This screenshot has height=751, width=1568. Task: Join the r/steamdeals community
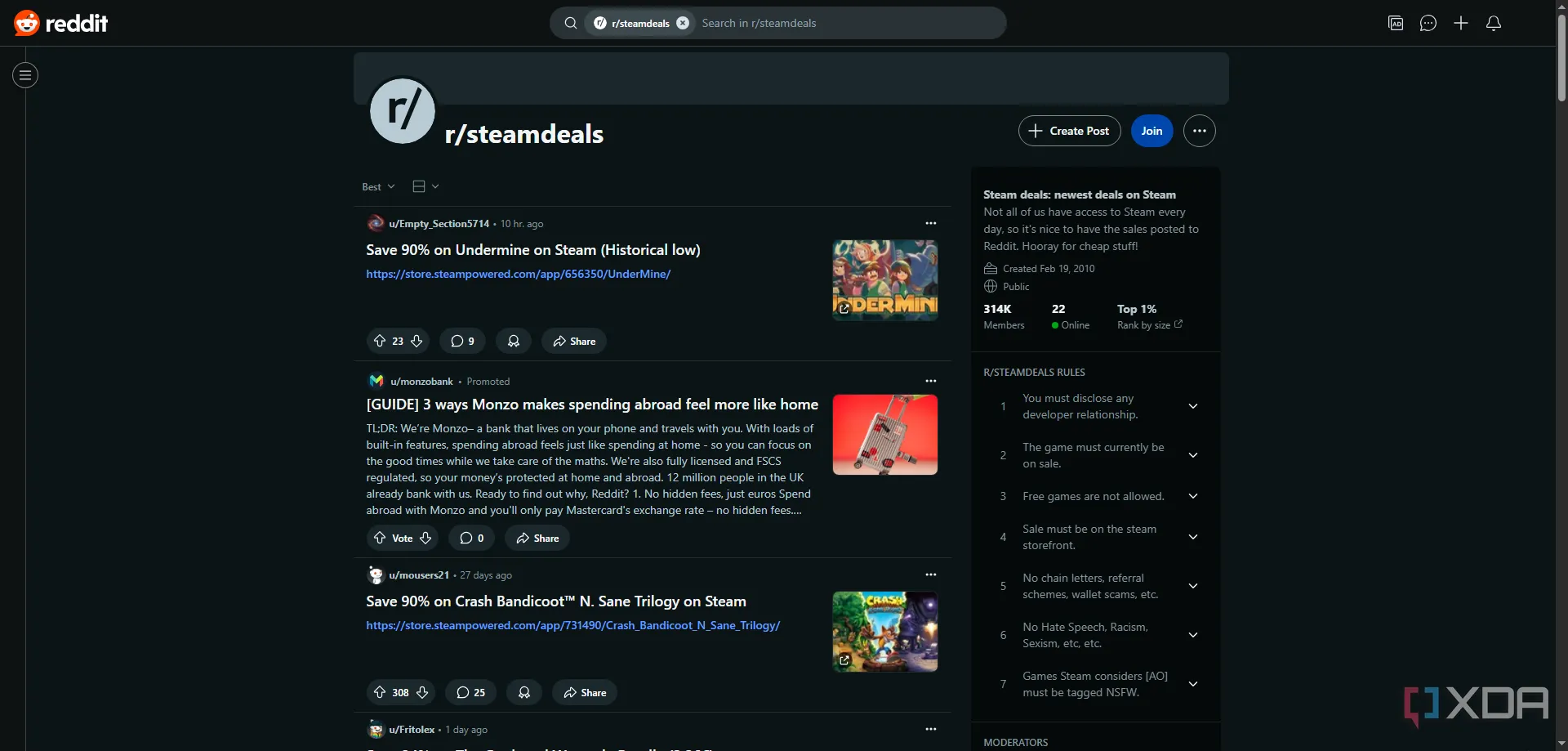pos(1151,131)
